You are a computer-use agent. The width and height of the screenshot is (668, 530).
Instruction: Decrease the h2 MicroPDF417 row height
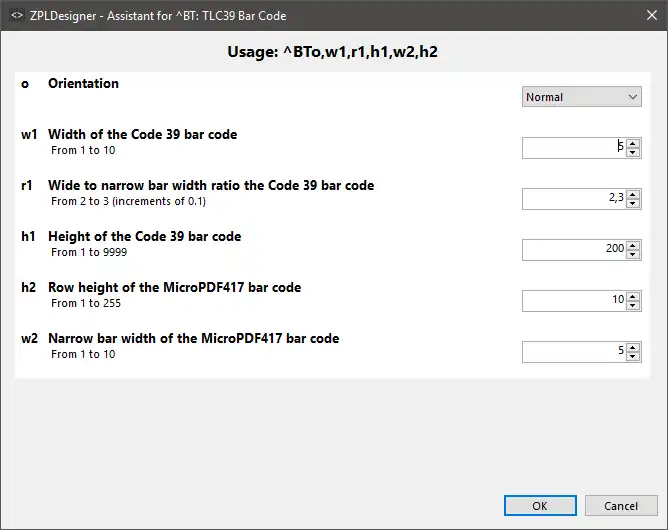633,306
